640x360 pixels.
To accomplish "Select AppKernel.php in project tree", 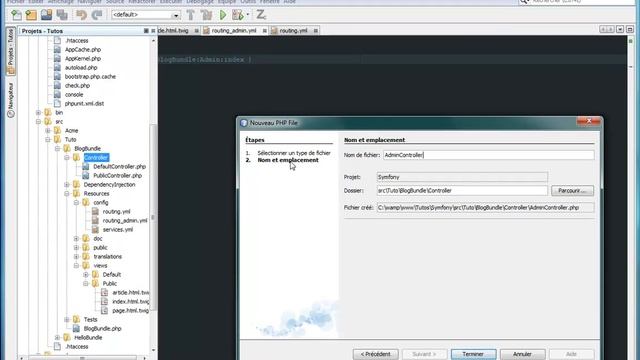I will [83, 59].
